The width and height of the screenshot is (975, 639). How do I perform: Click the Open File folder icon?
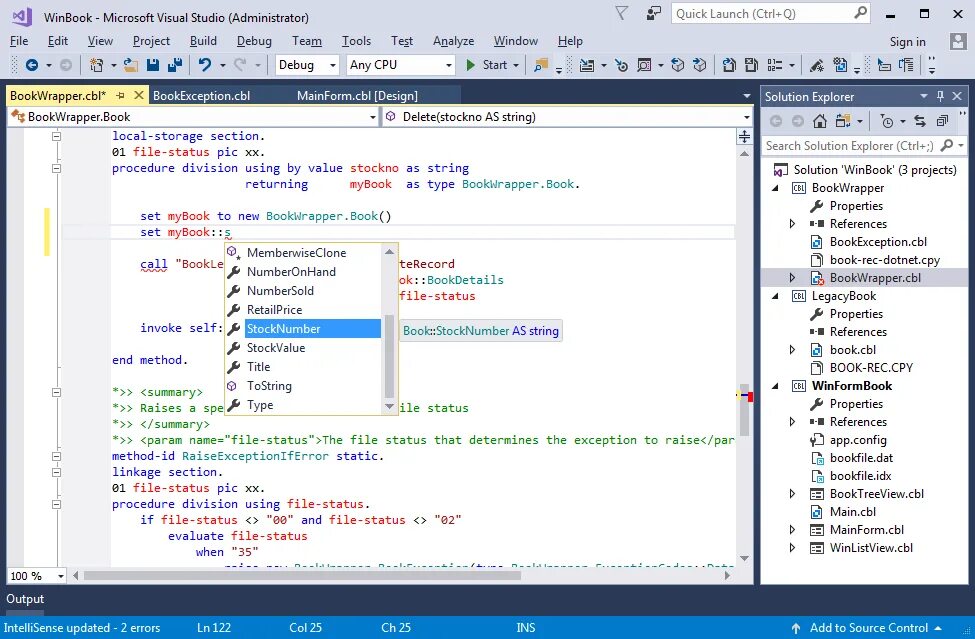[131, 65]
